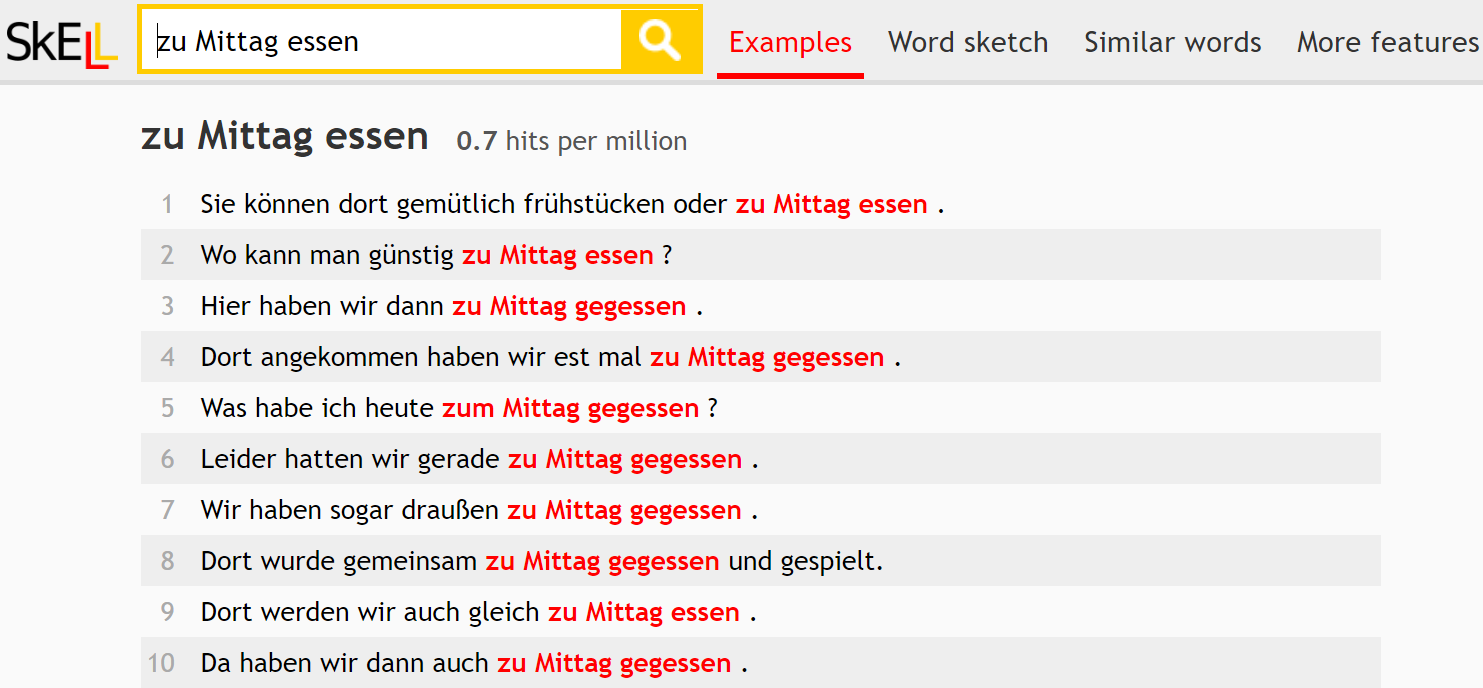The width and height of the screenshot is (1483, 688).
Task: Click the 0.7 hits per million text
Action: pyautogui.click(x=571, y=141)
